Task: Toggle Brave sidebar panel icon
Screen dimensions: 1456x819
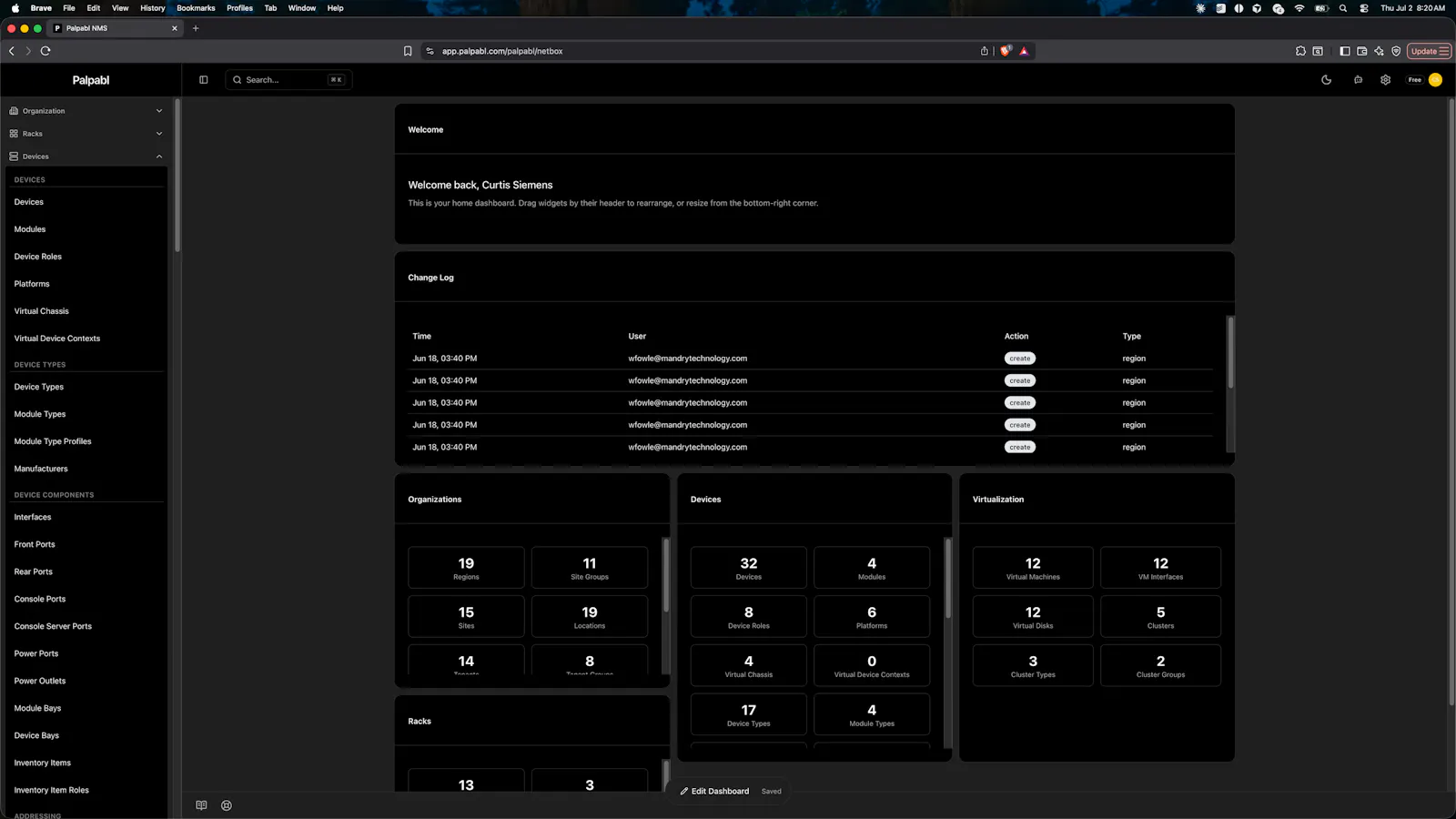Action: (1344, 51)
